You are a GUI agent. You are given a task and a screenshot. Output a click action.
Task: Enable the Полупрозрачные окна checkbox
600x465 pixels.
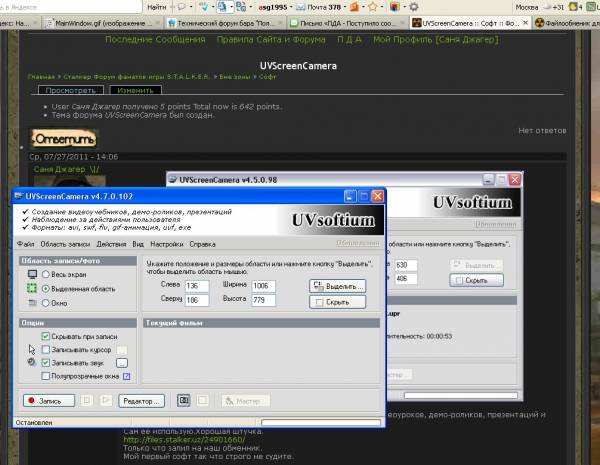pos(46,376)
